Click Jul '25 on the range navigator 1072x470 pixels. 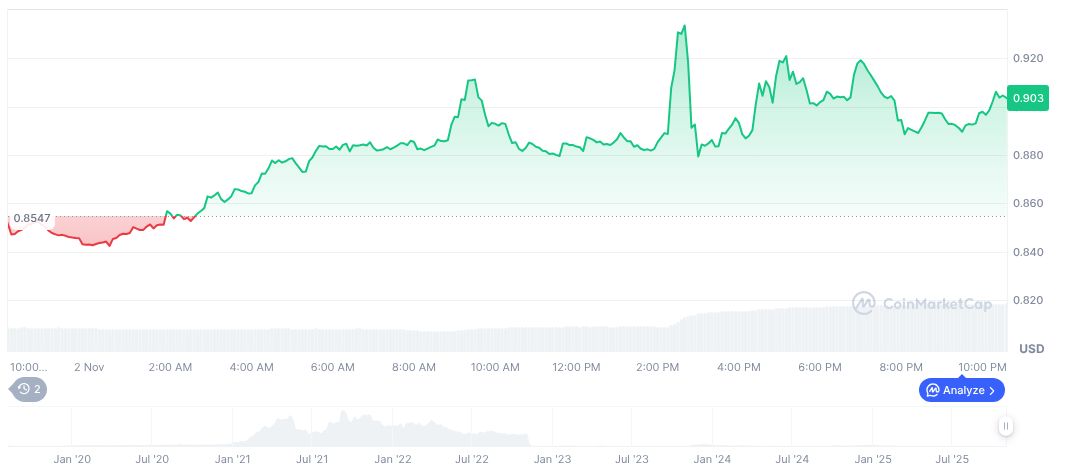(x=951, y=459)
